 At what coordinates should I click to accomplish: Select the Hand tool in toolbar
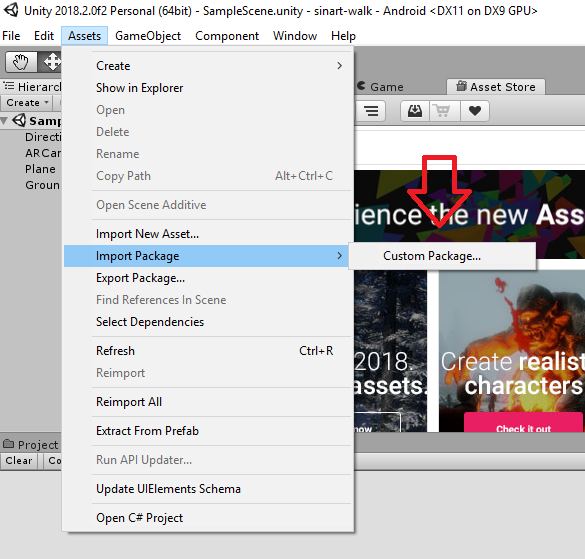21,62
